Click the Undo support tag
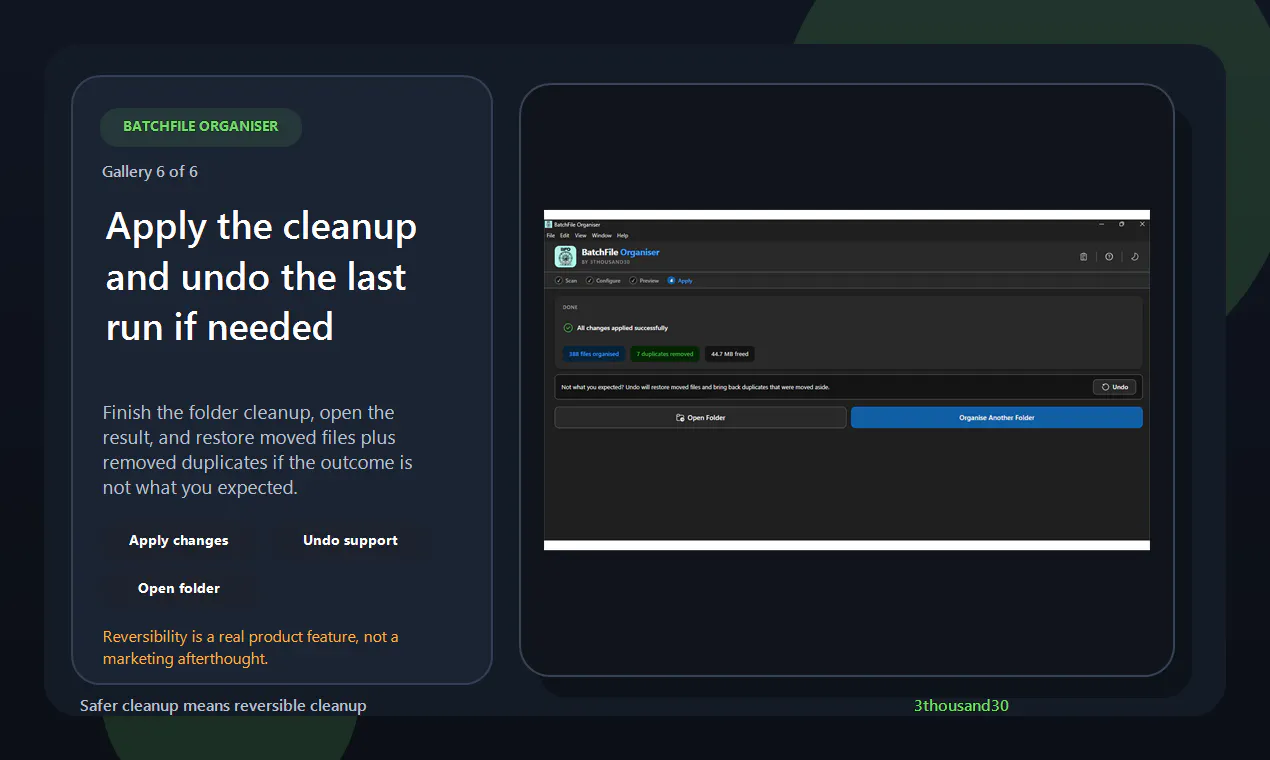The height and width of the screenshot is (760, 1270). pyautogui.click(x=350, y=541)
